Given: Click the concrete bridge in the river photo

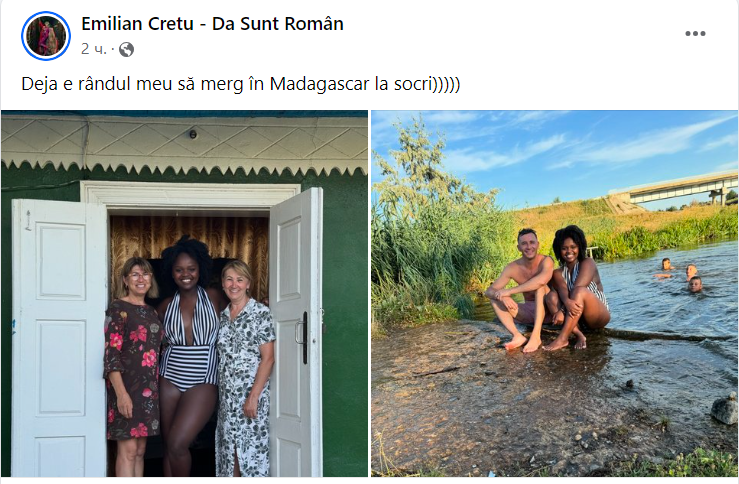Looking at the screenshot, I should 674,190.
